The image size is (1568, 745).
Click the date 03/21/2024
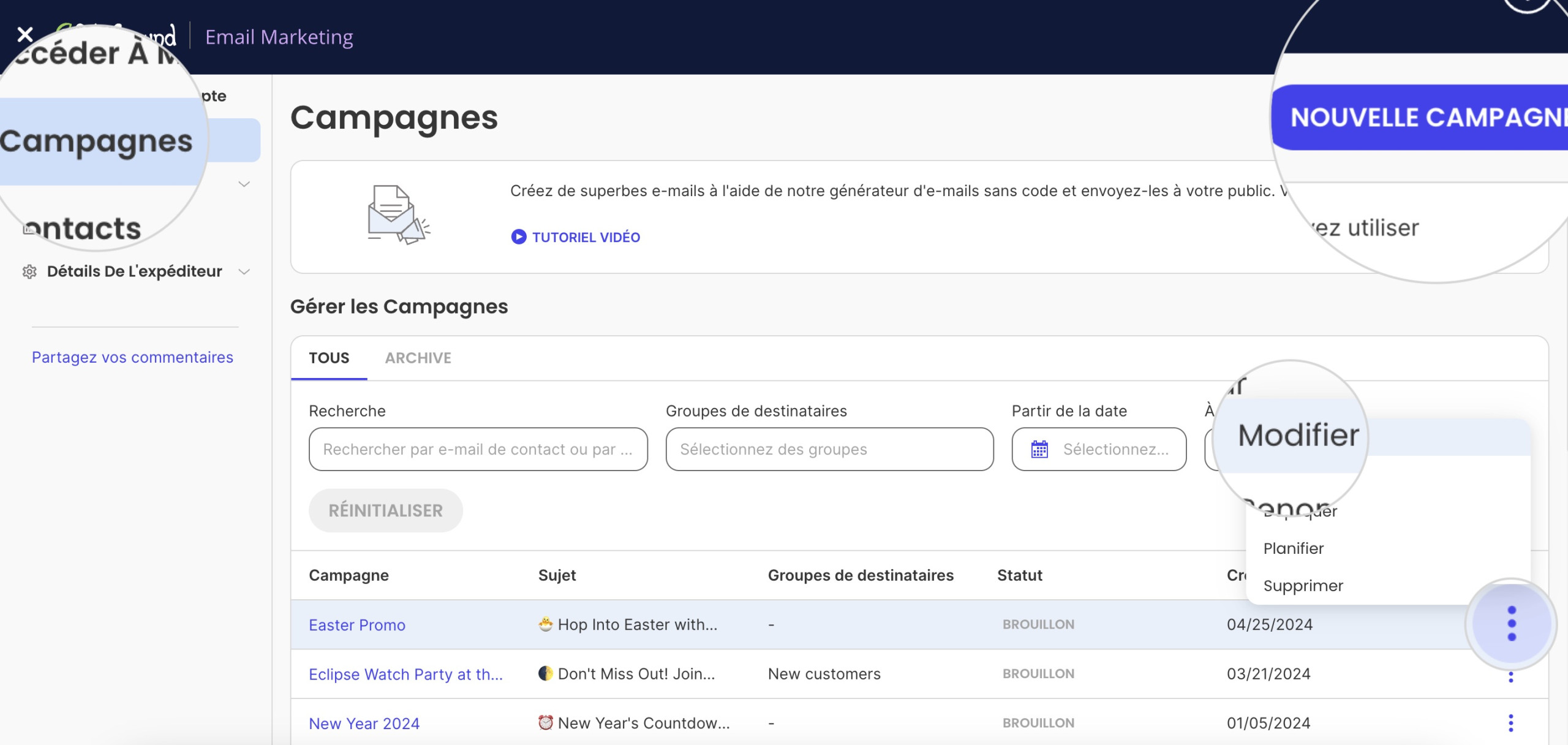pos(1268,674)
